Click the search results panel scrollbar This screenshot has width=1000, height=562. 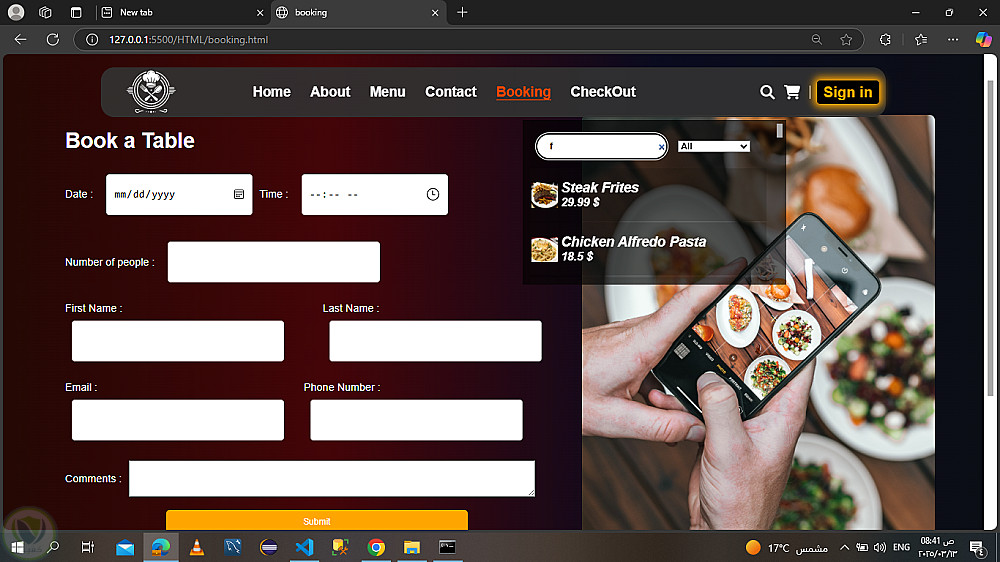click(x=779, y=131)
